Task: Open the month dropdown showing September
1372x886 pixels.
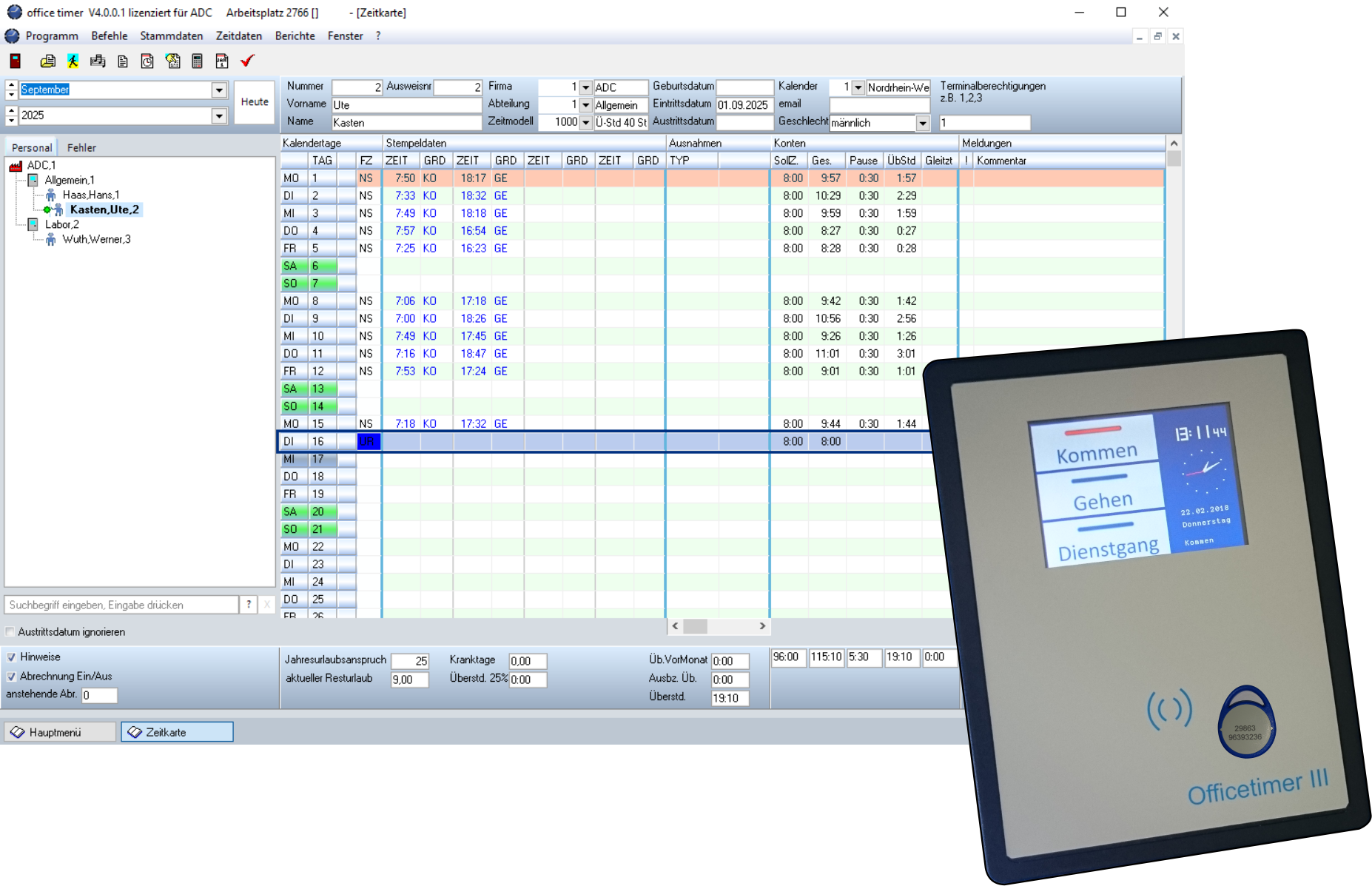Action: [219, 90]
